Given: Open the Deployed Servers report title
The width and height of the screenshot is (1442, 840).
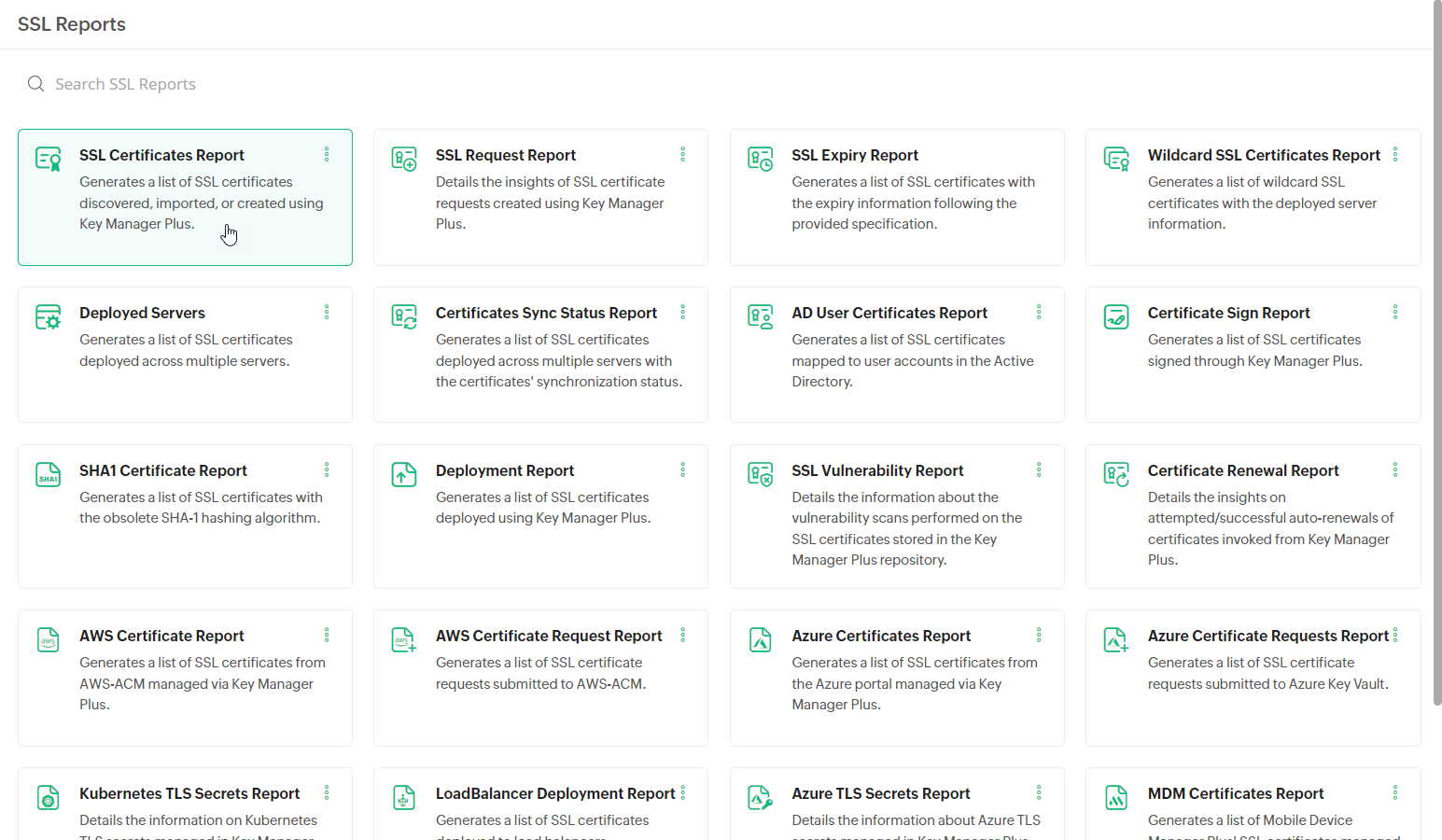Looking at the screenshot, I should [x=142, y=313].
